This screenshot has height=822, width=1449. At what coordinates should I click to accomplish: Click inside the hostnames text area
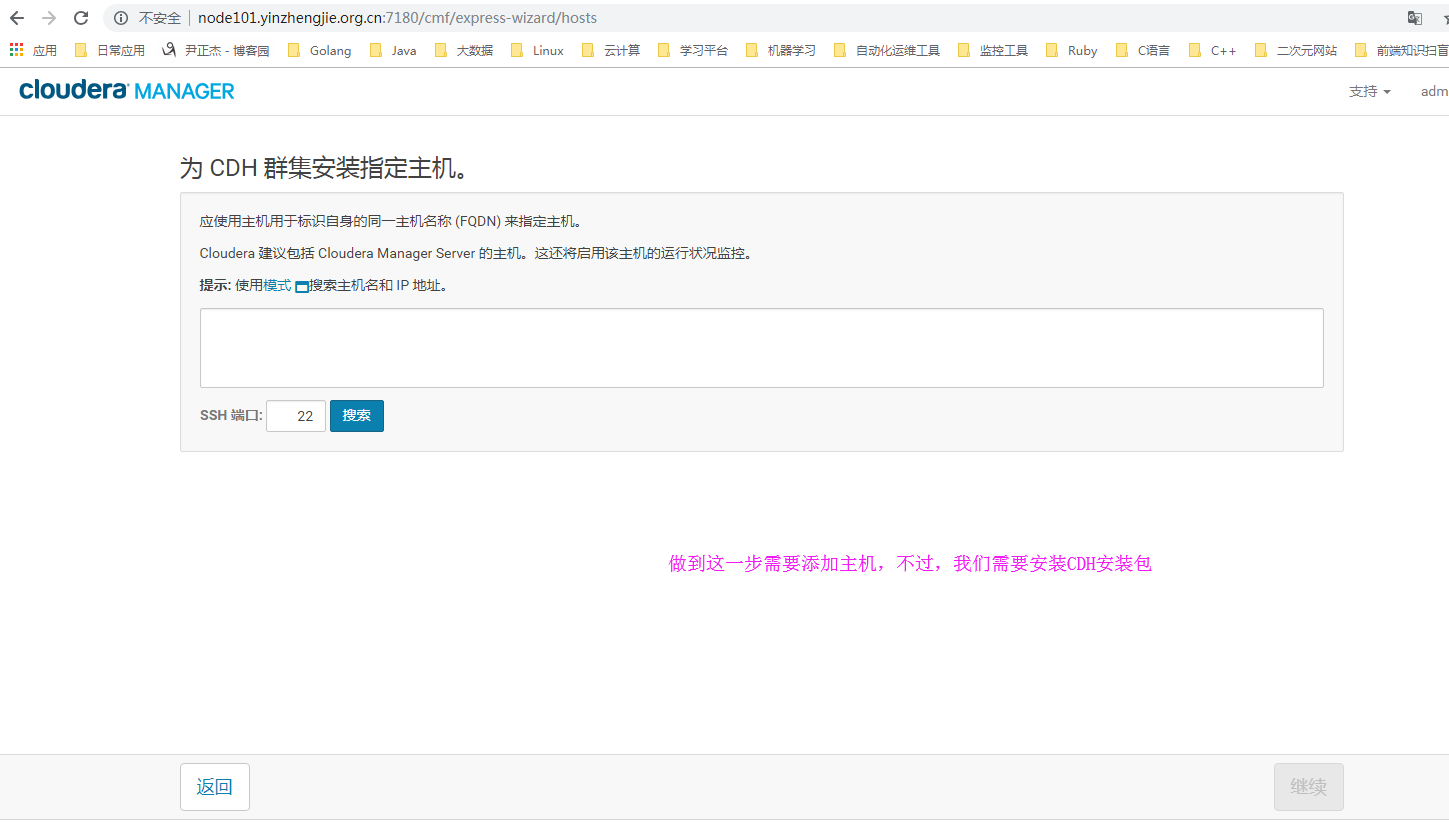click(x=761, y=348)
